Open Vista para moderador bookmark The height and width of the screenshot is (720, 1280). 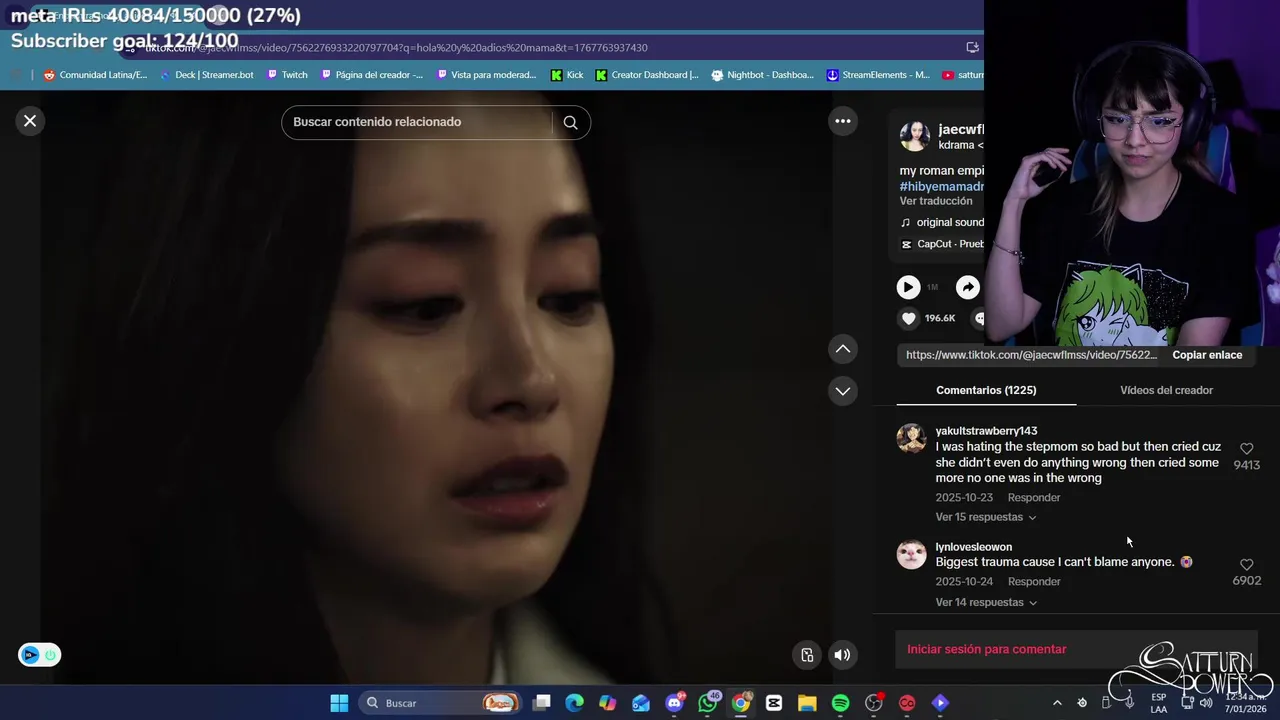487,75
